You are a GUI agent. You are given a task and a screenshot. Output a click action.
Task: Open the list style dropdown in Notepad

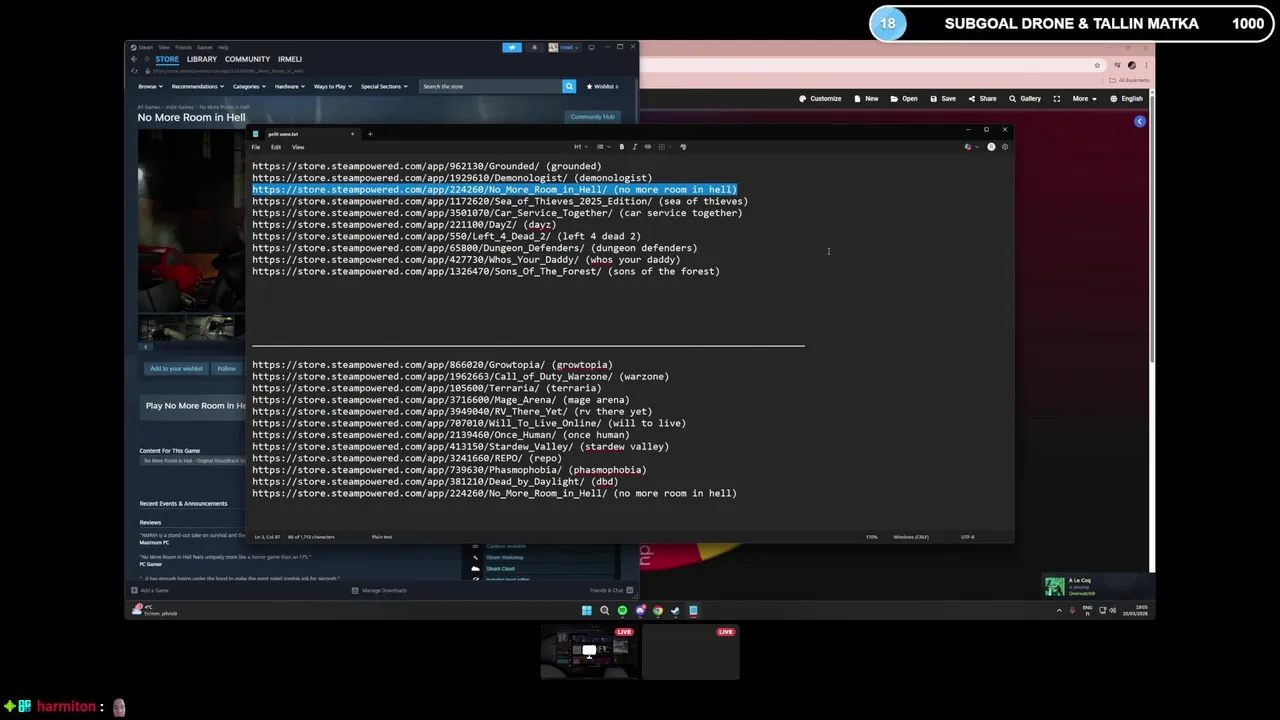pyautogui.click(x=604, y=147)
